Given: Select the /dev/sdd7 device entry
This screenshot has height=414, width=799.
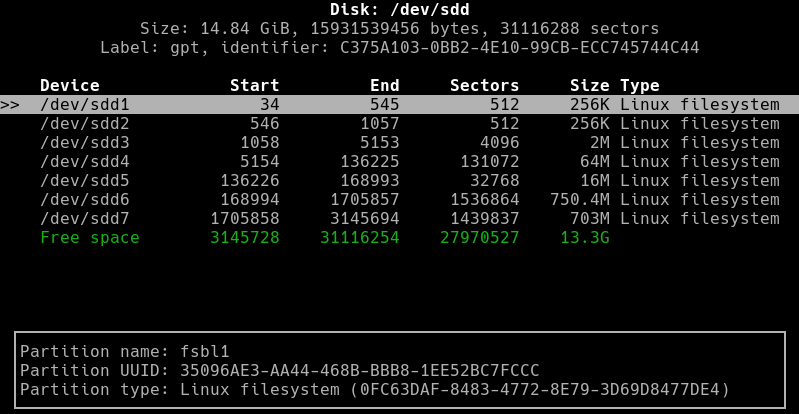Looking at the screenshot, I should (x=85, y=219).
